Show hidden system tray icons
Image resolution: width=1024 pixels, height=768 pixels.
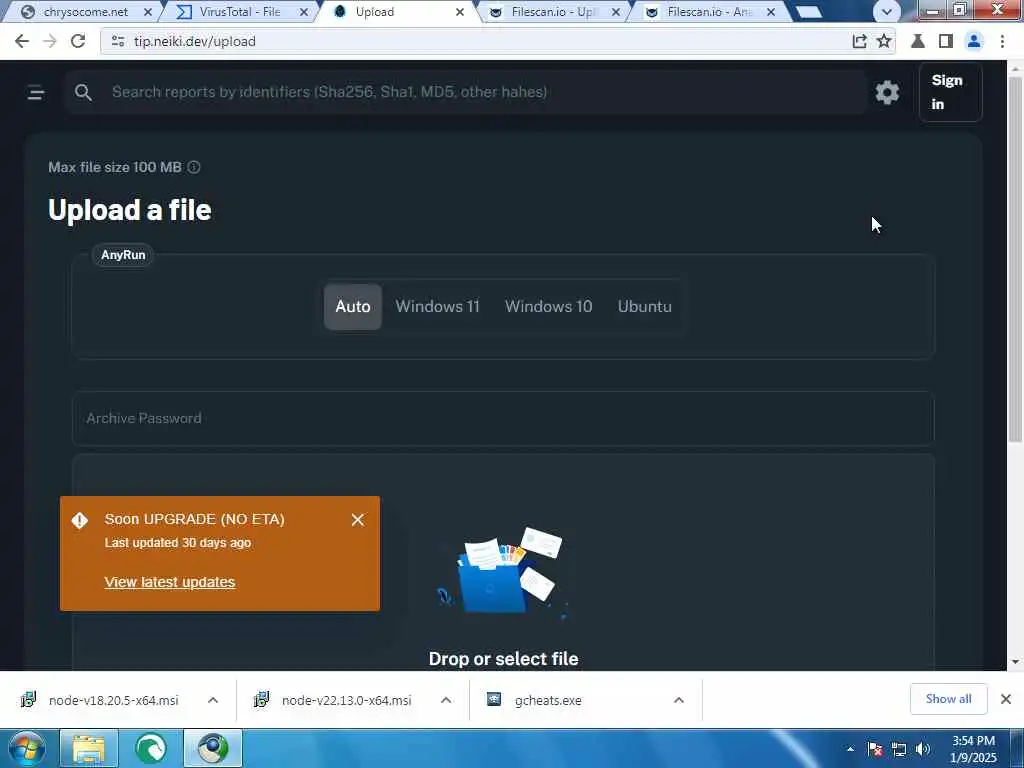click(x=850, y=749)
